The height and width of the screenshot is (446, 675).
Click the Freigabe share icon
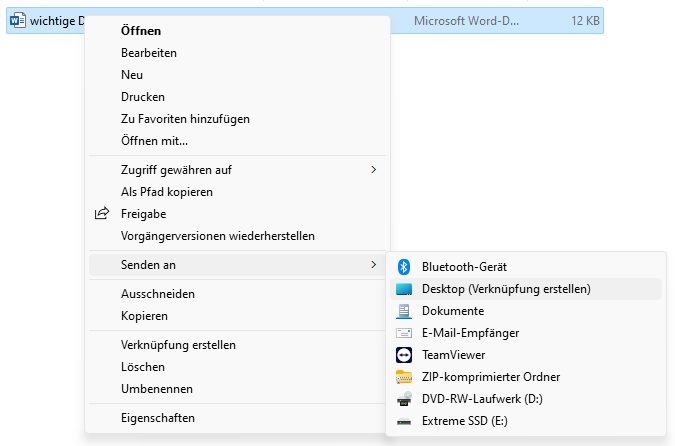101,214
